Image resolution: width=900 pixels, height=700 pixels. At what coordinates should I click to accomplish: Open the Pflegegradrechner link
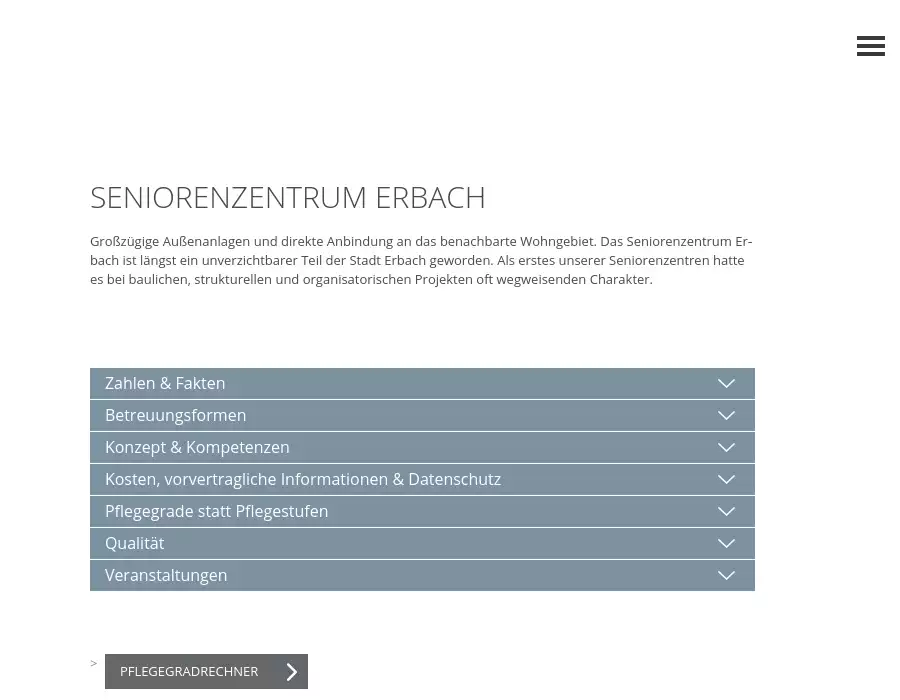189,672
